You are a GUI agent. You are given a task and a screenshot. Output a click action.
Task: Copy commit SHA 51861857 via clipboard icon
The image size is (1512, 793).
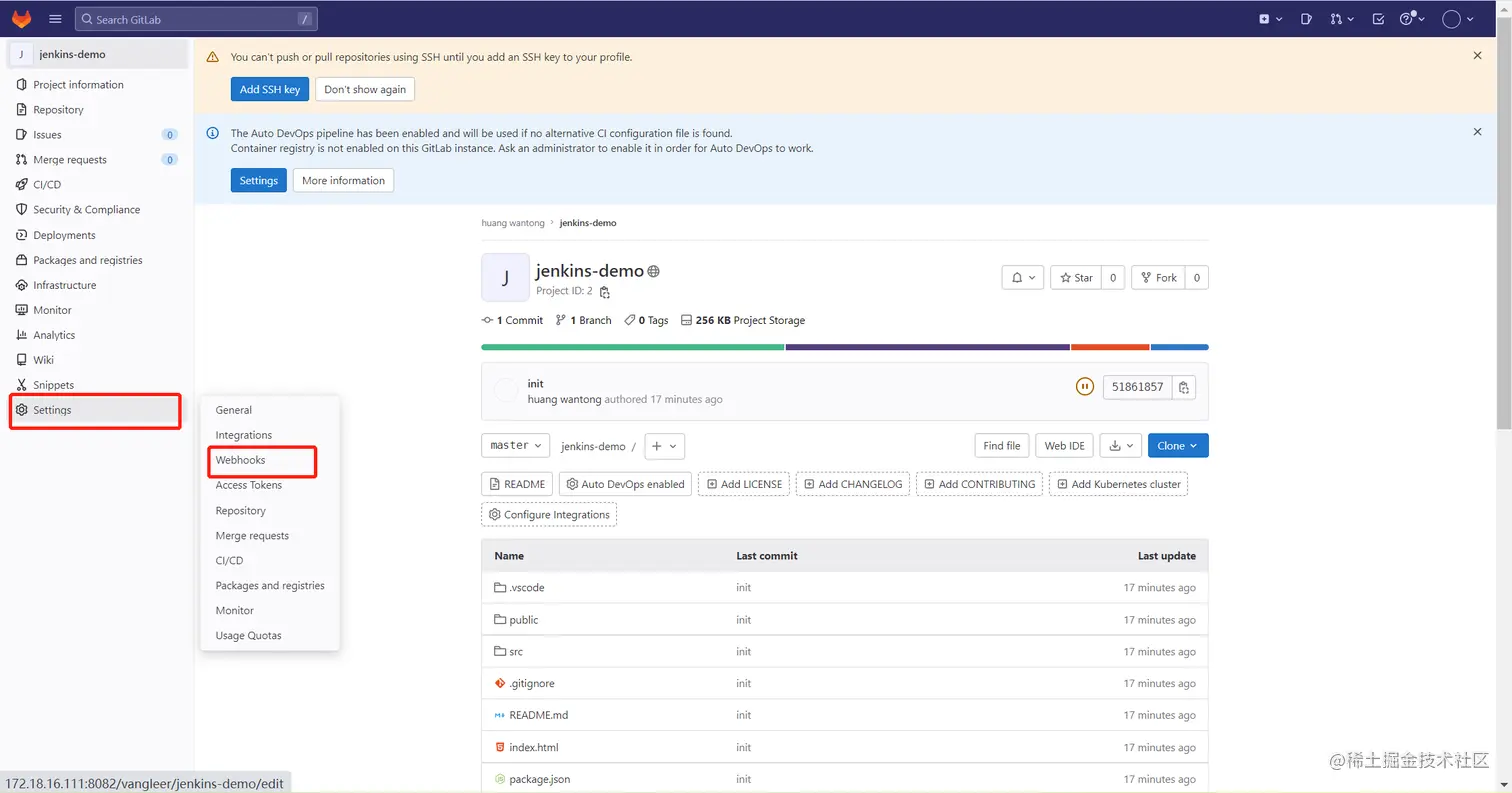(x=1184, y=387)
